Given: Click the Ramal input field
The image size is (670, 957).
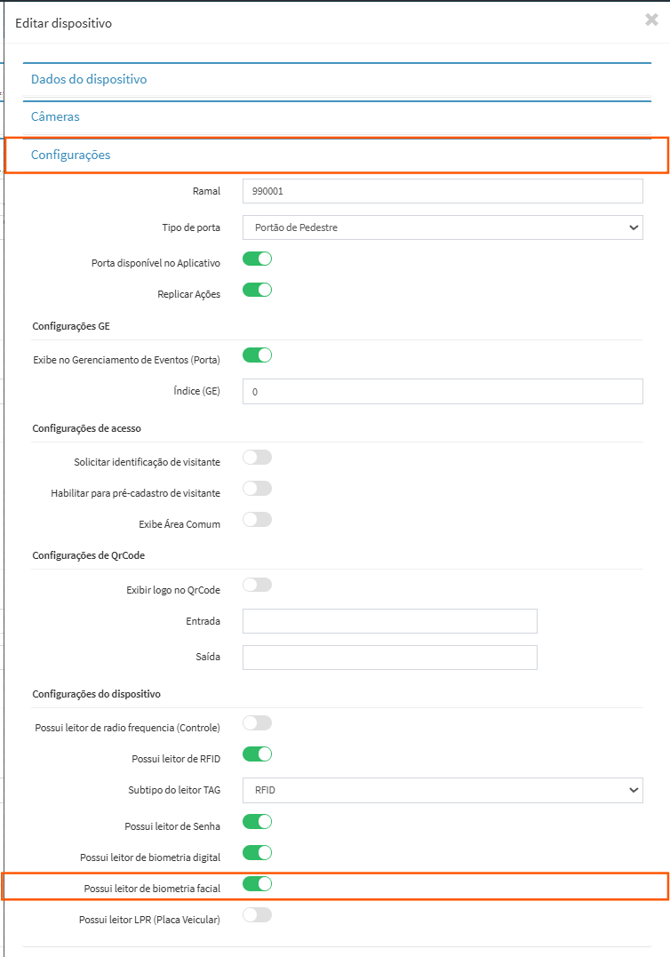Looking at the screenshot, I should click(x=442, y=191).
